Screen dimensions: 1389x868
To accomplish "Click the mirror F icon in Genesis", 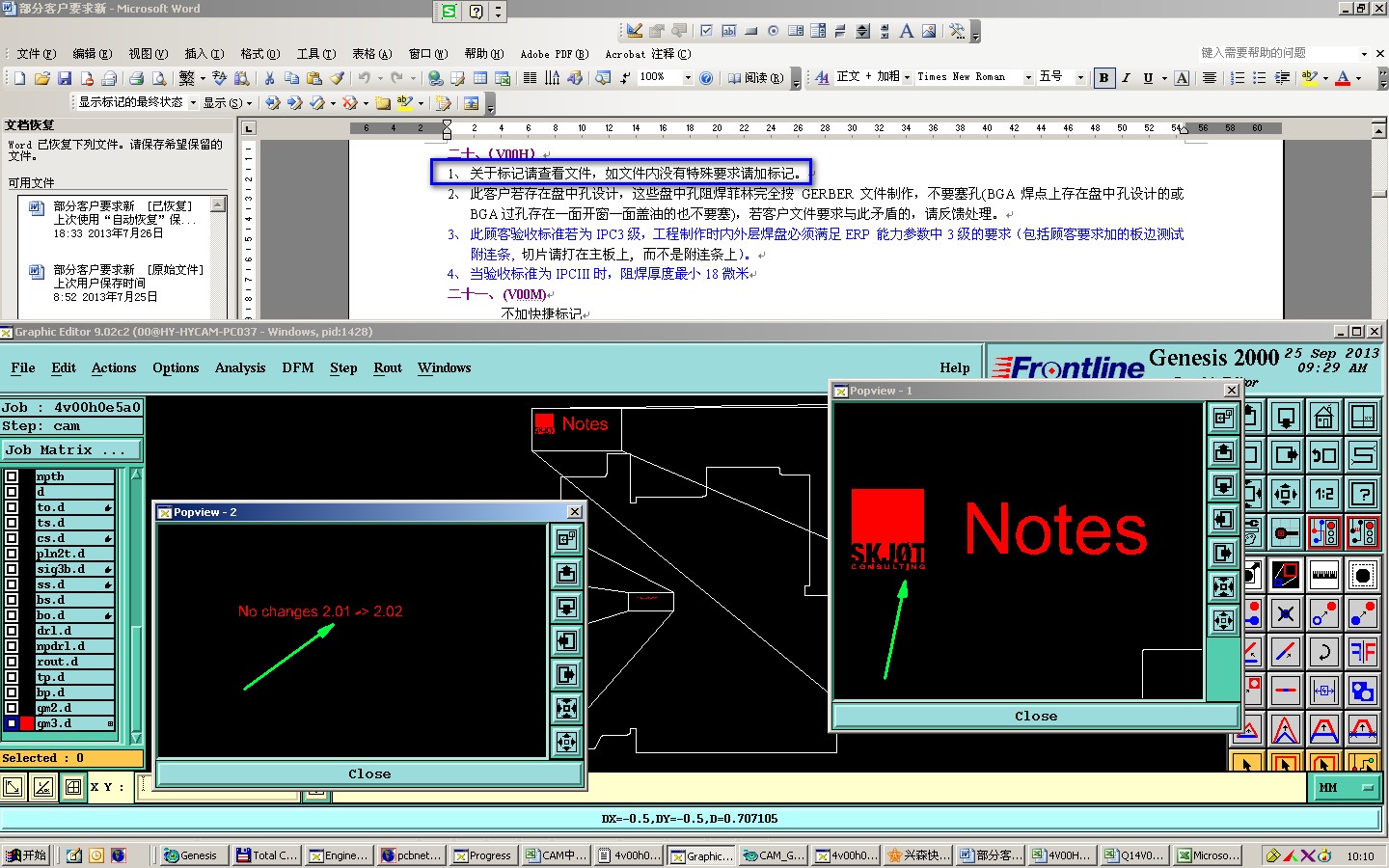I will click(x=1363, y=652).
